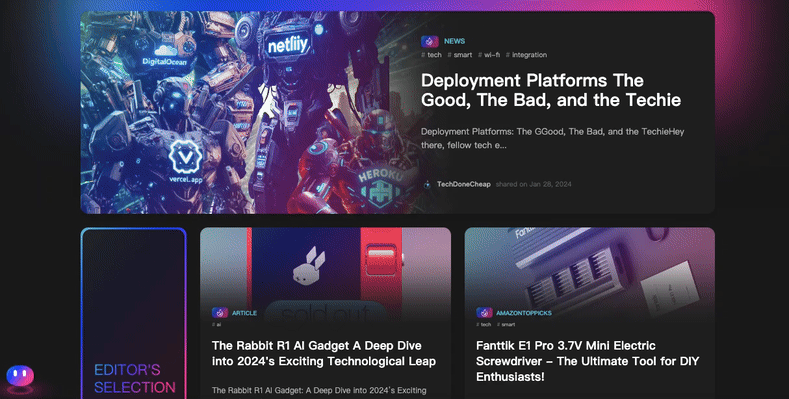
Task: Click the category icon beside AMAZONTOPPICKS label
Action: [484, 313]
